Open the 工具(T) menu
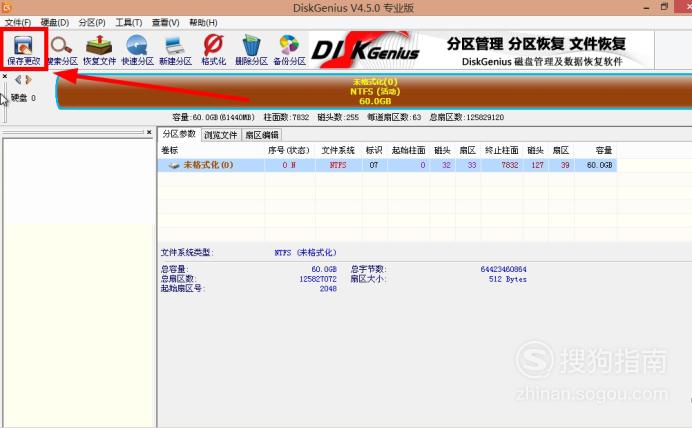Viewport: 692px width, 428px height. pyautogui.click(x=128, y=23)
